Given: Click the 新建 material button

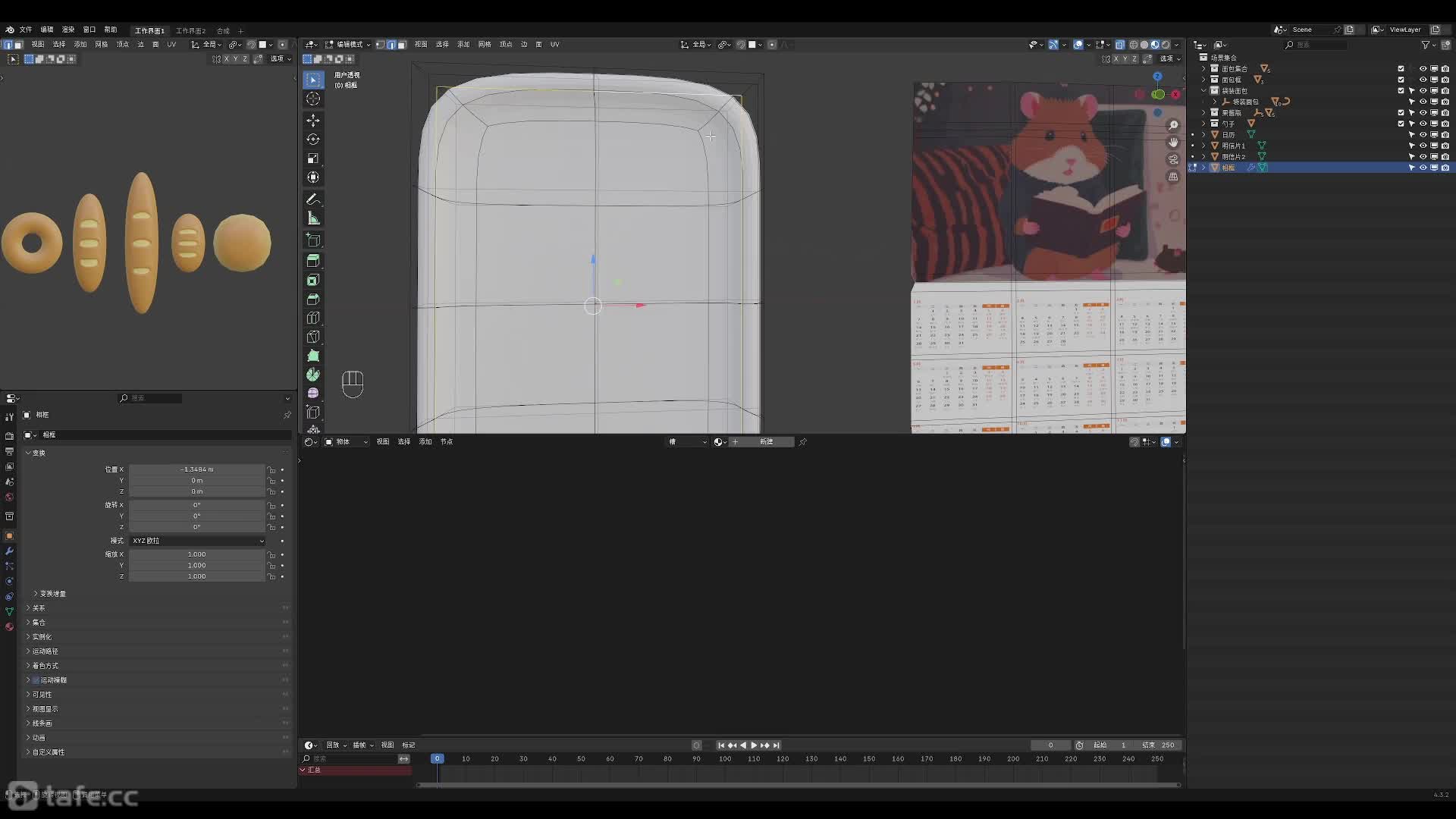Looking at the screenshot, I should tap(766, 442).
